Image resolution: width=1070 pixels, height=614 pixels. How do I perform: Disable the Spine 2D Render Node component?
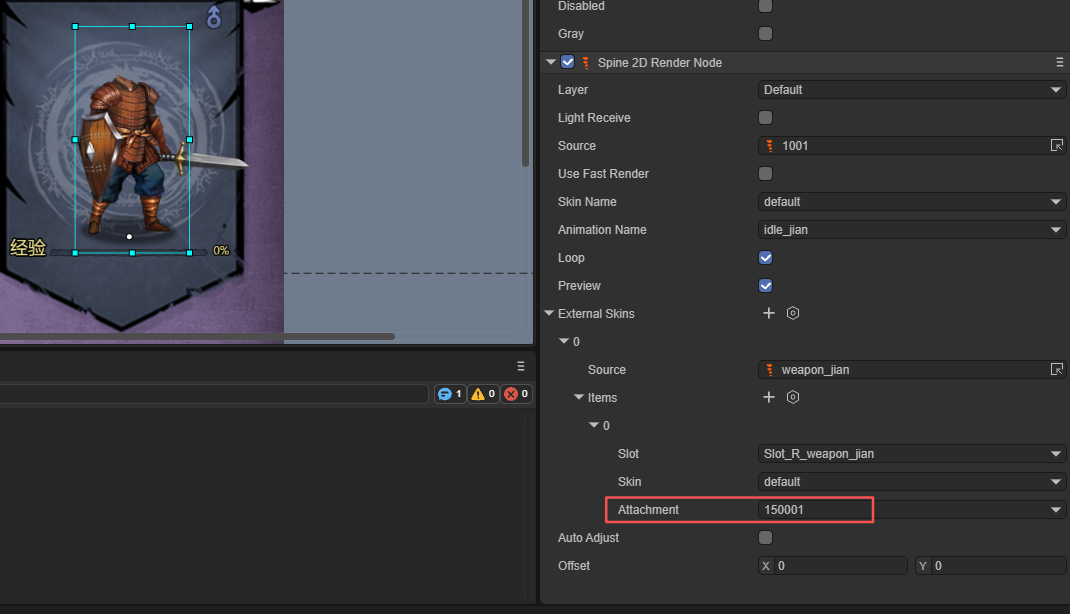[568, 62]
